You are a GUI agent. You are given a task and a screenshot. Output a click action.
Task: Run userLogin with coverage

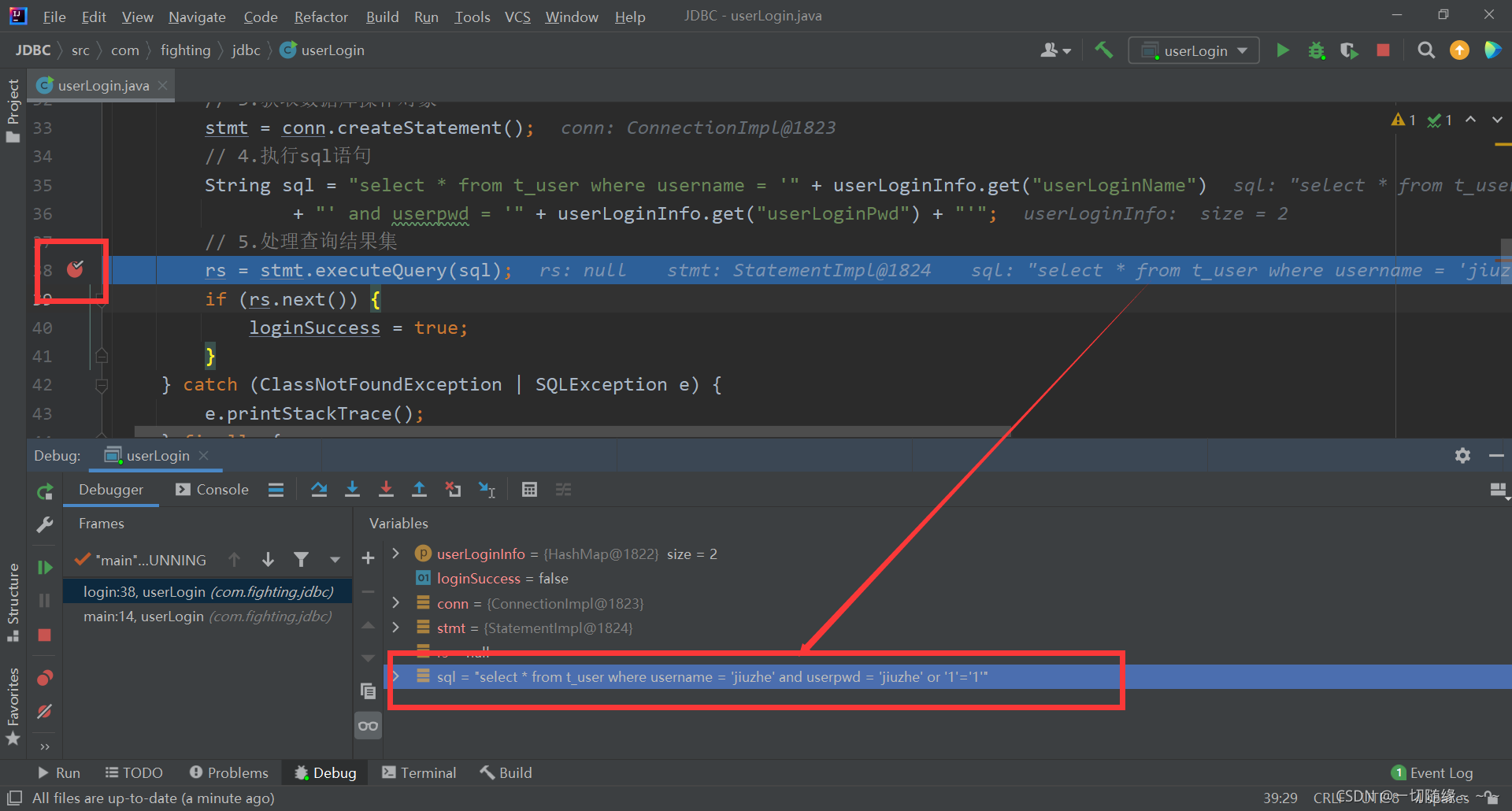point(1349,50)
